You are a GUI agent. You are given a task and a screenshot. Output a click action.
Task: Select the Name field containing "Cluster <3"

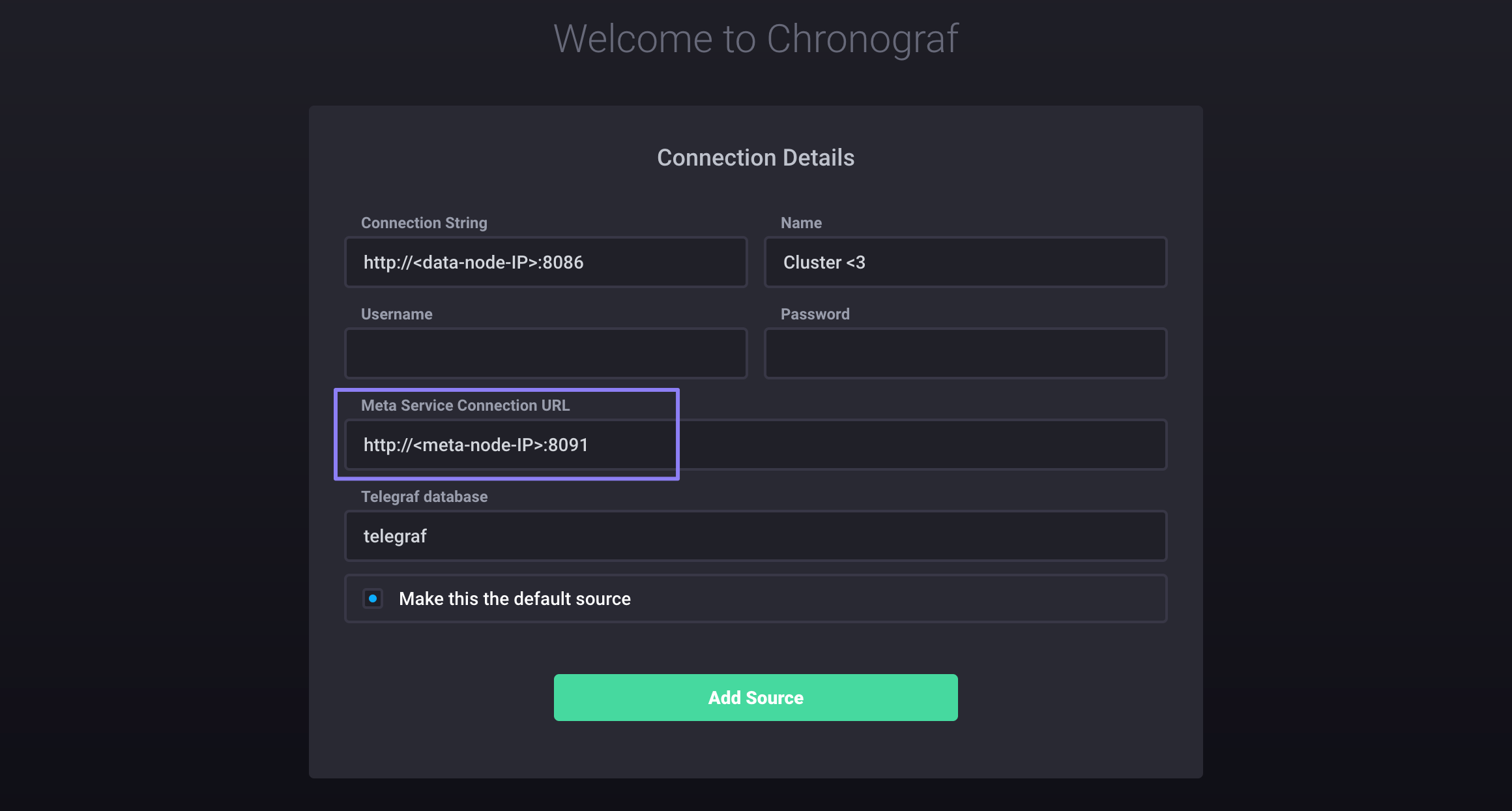[x=965, y=262]
